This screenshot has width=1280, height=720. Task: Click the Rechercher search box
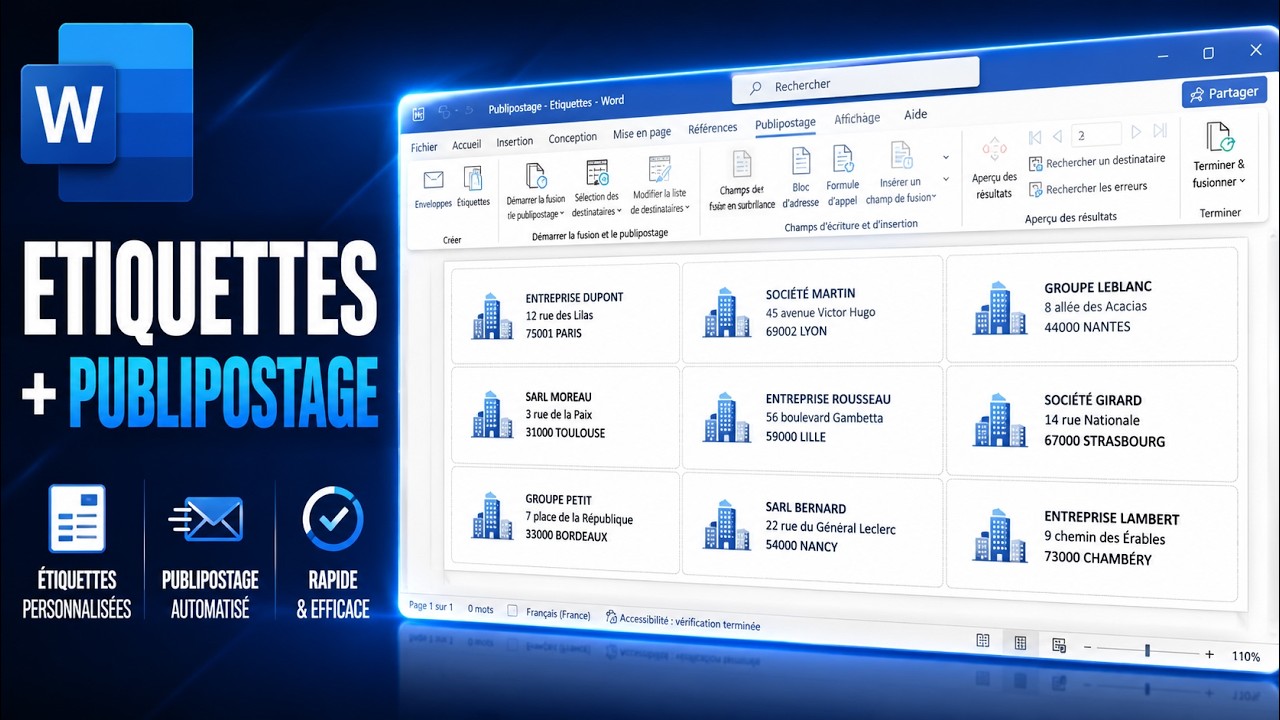point(855,80)
